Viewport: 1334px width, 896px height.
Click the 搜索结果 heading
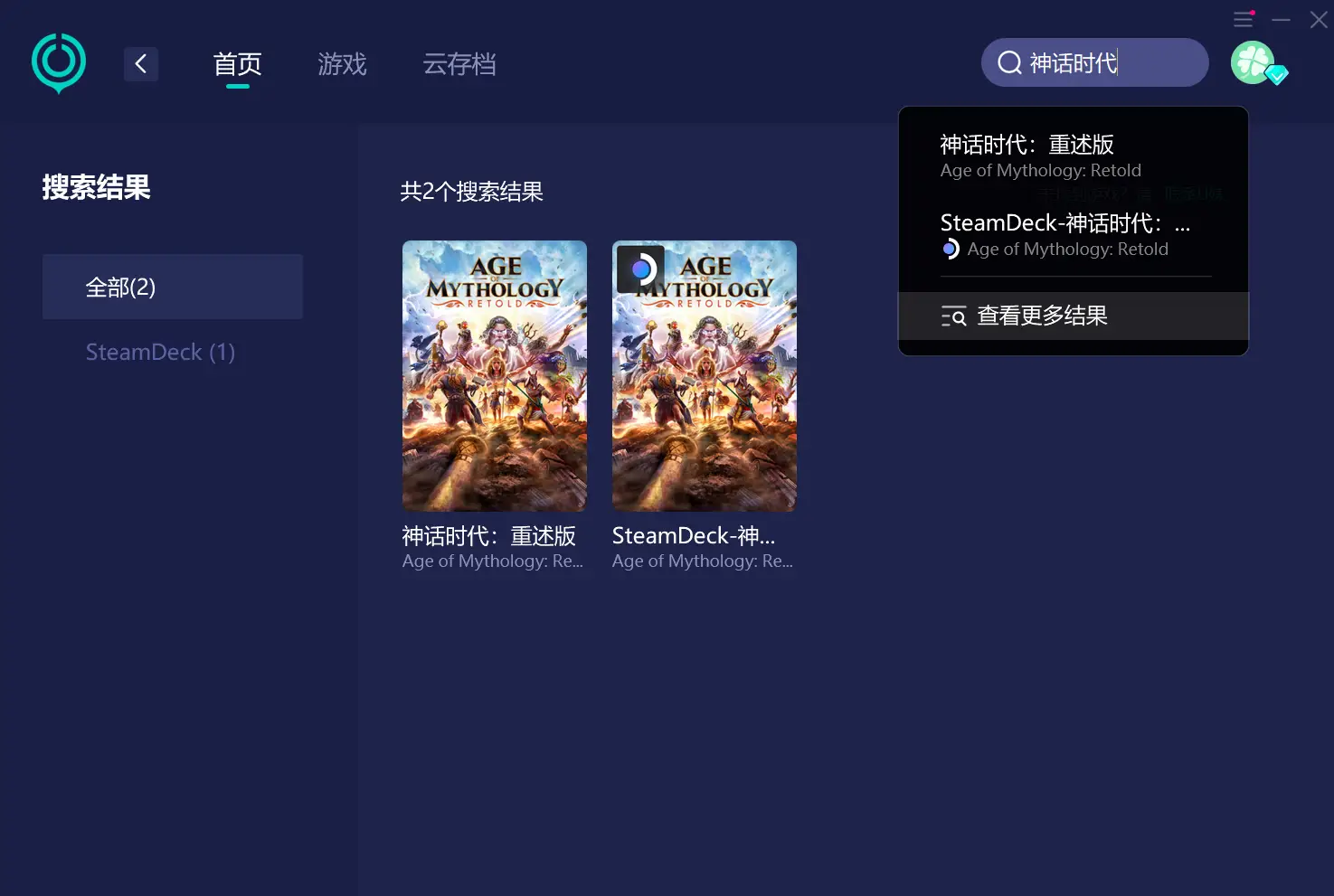click(97, 187)
